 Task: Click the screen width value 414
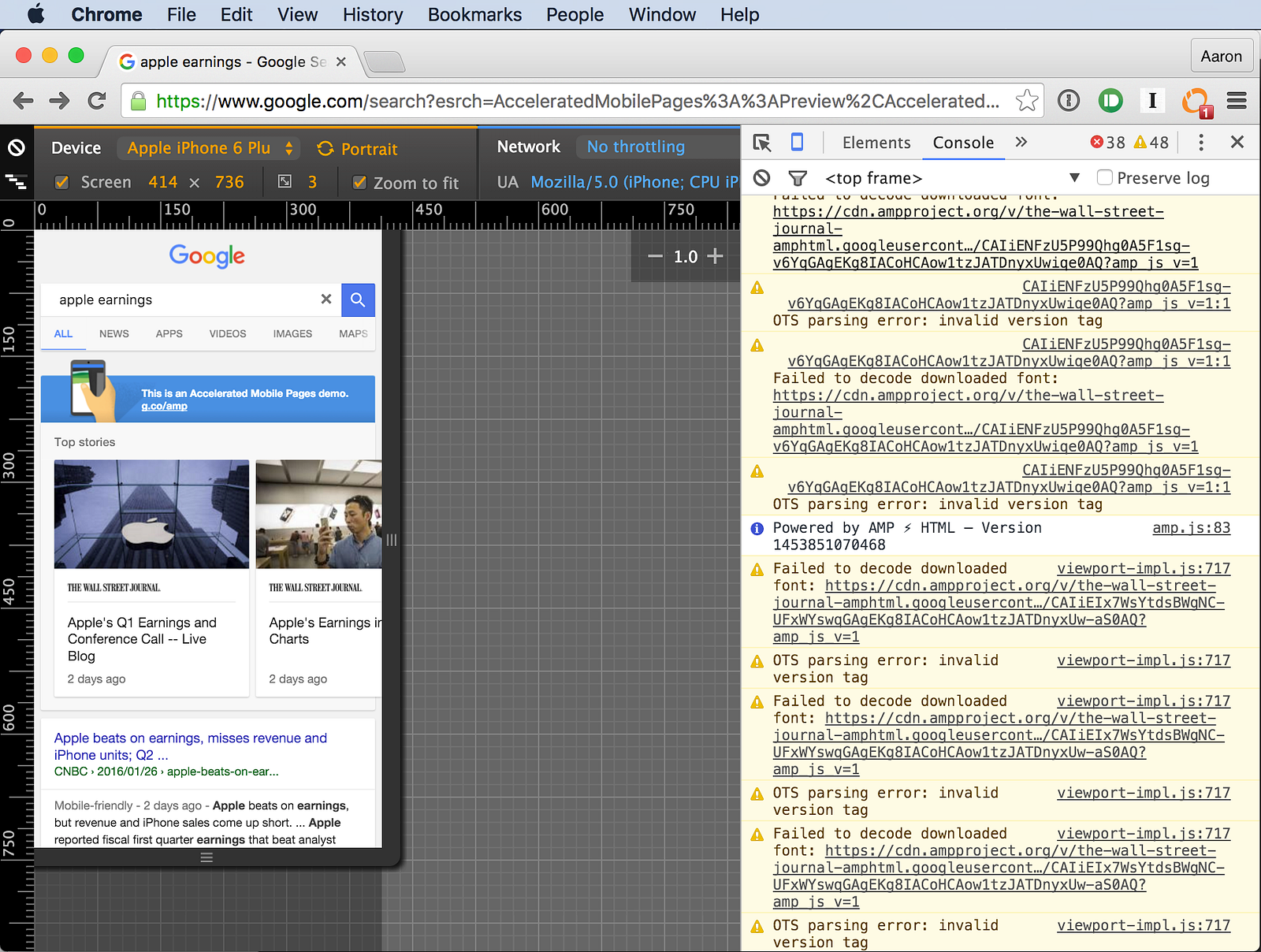pyautogui.click(x=163, y=182)
